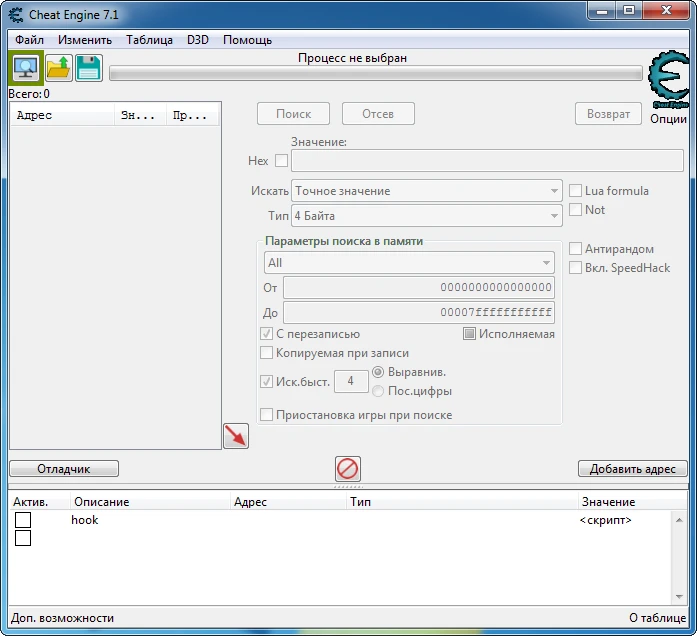
Task: Open the process selection computer icon
Action: coord(26,68)
